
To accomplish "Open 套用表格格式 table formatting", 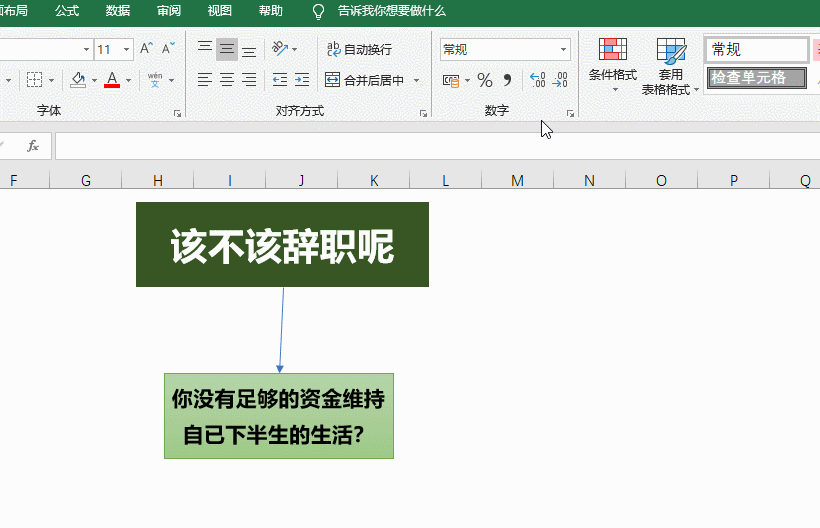I will coord(670,66).
